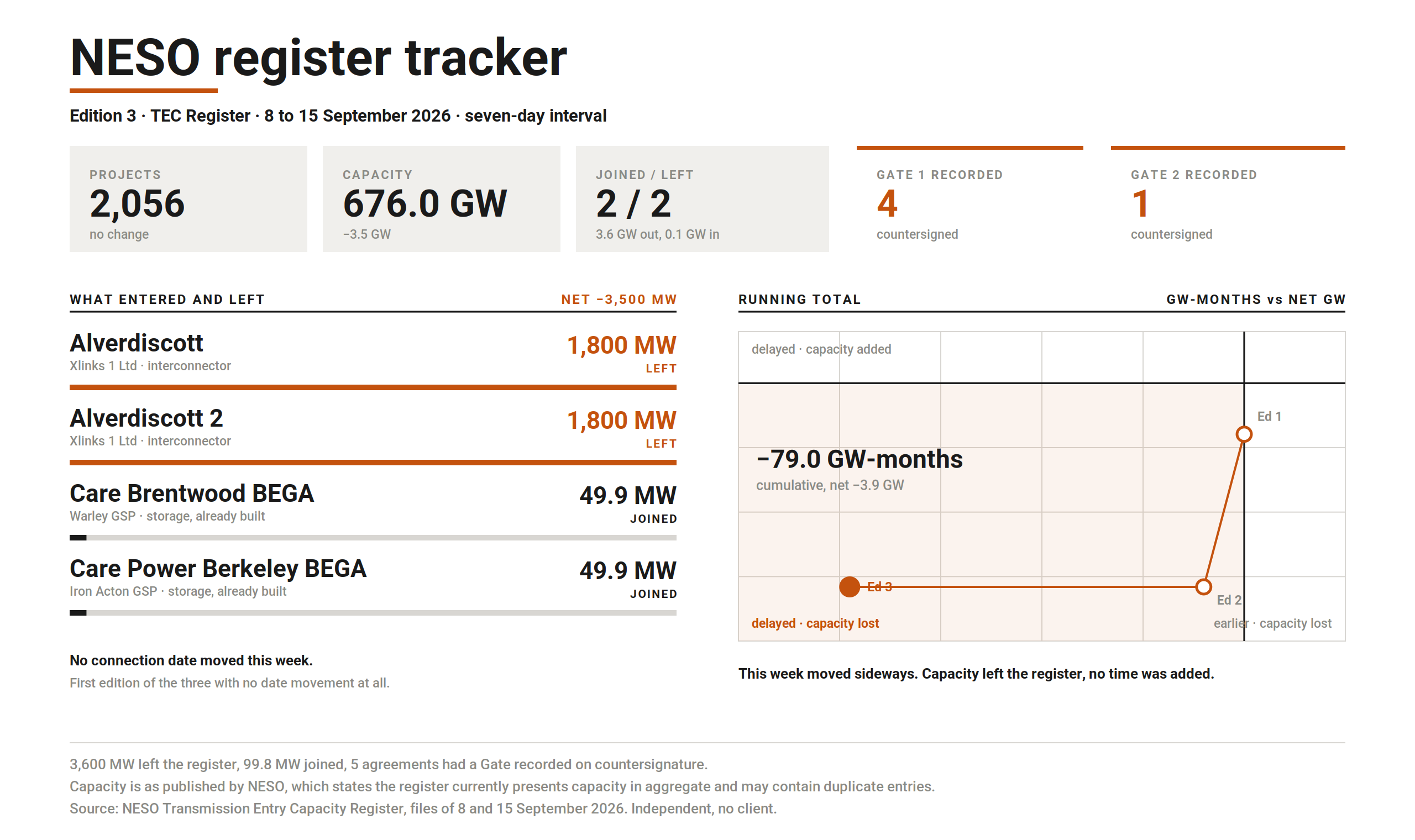Click 'Warley GSP · storage, already built'
Image resolution: width=1415 pixels, height=840 pixels.
pos(167,516)
